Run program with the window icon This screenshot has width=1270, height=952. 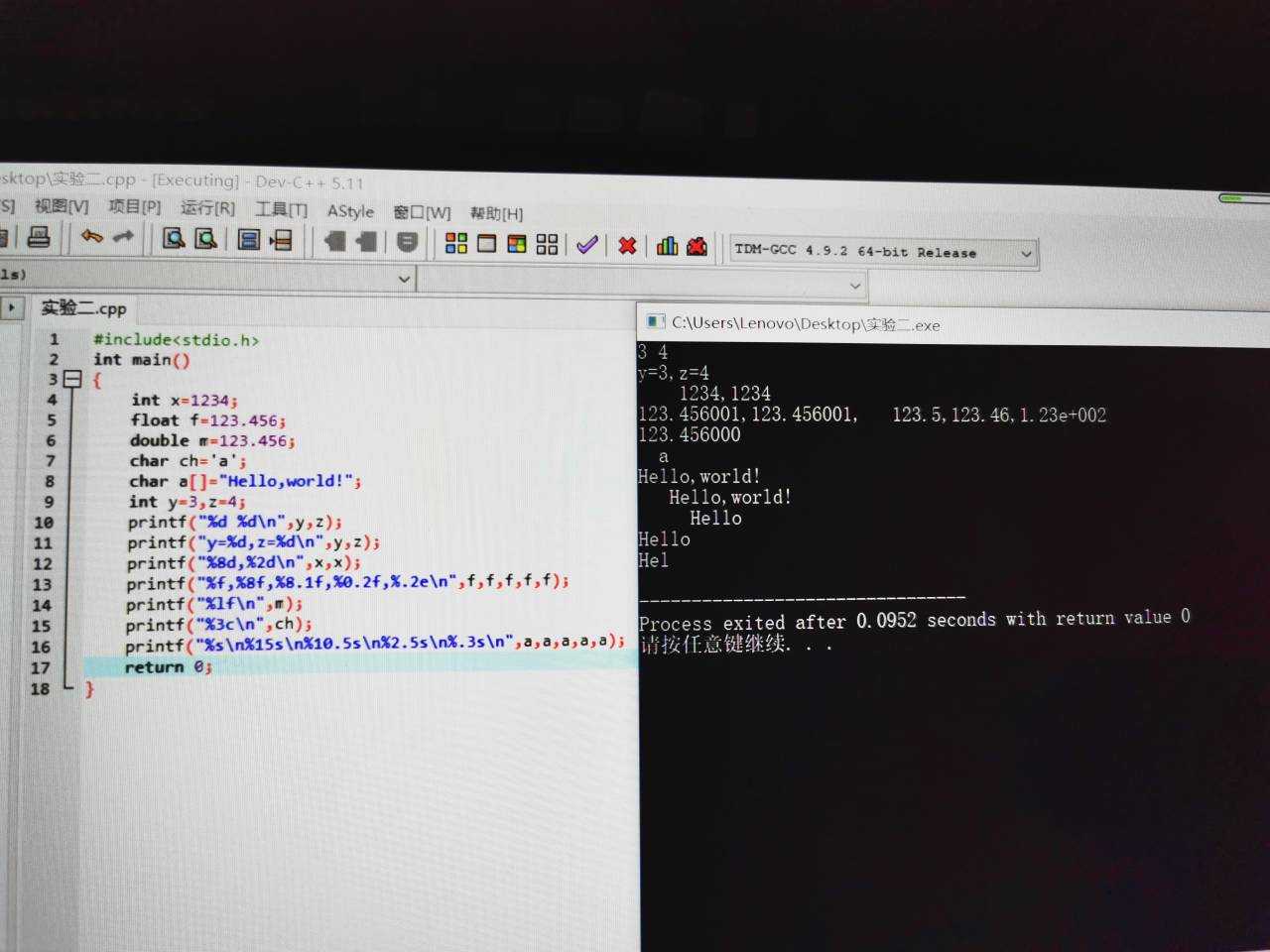click(x=486, y=243)
